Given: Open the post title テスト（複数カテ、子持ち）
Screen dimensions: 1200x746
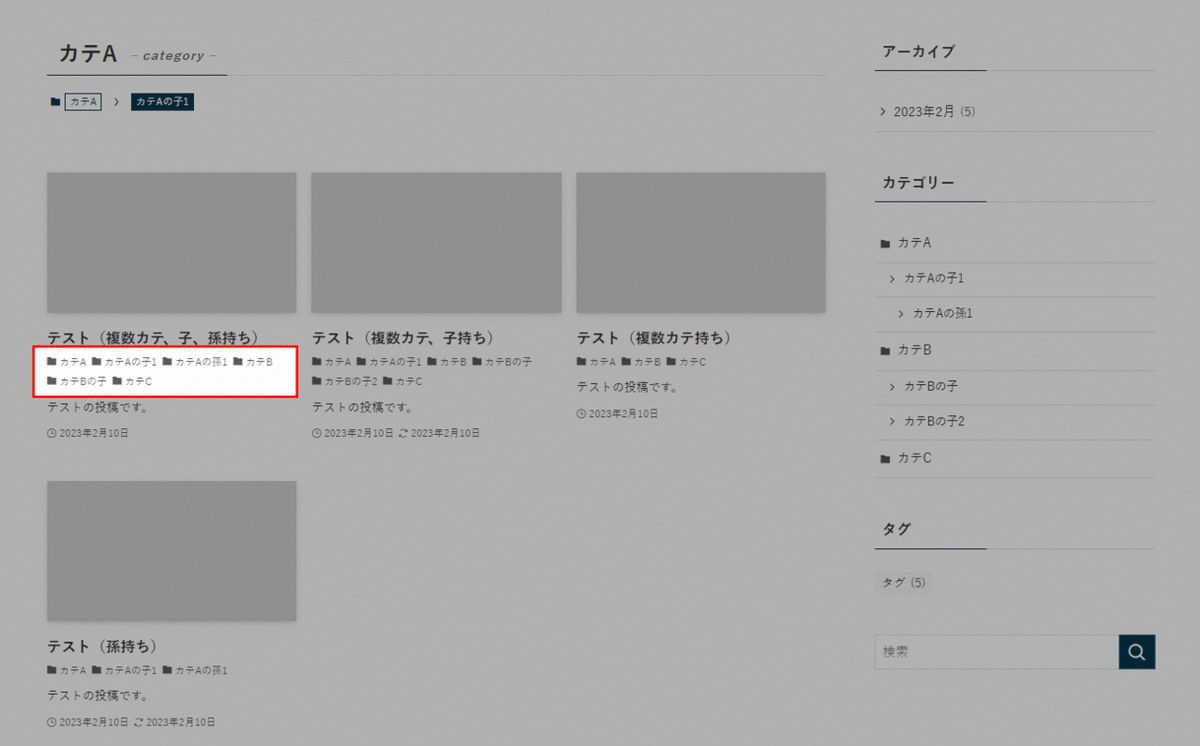Looking at the screenshot, I should pos(403,338).
